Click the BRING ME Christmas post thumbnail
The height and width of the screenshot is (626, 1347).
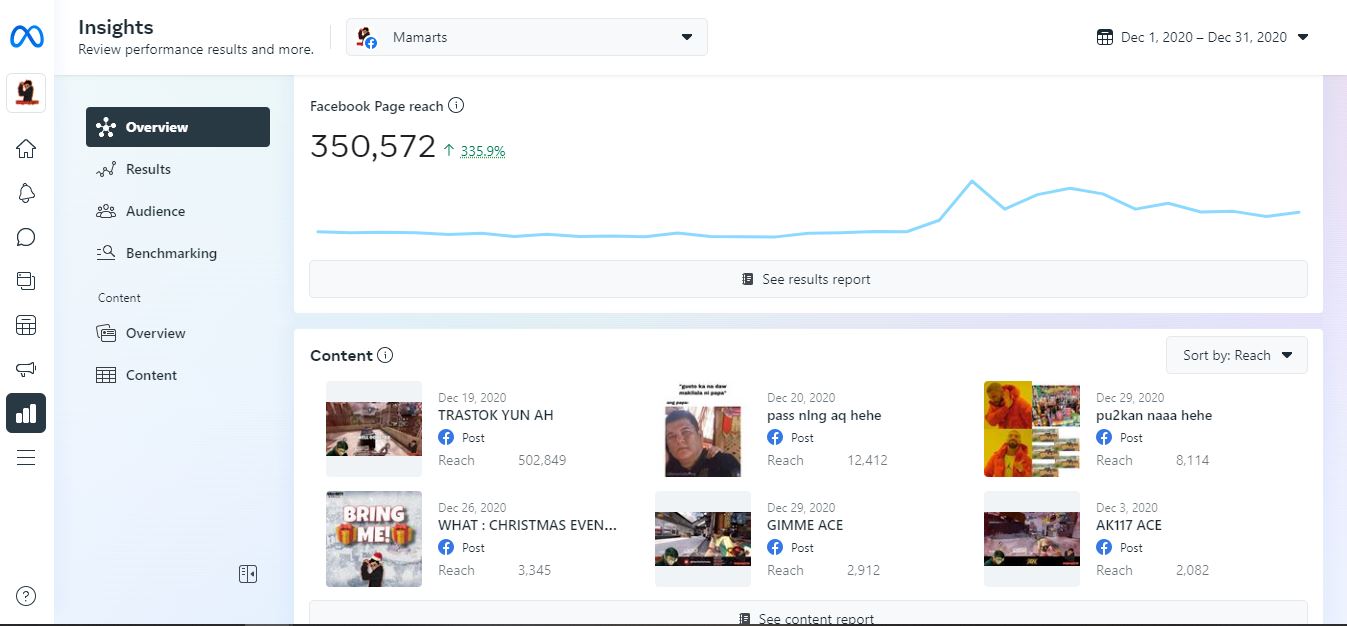(374, 539)
